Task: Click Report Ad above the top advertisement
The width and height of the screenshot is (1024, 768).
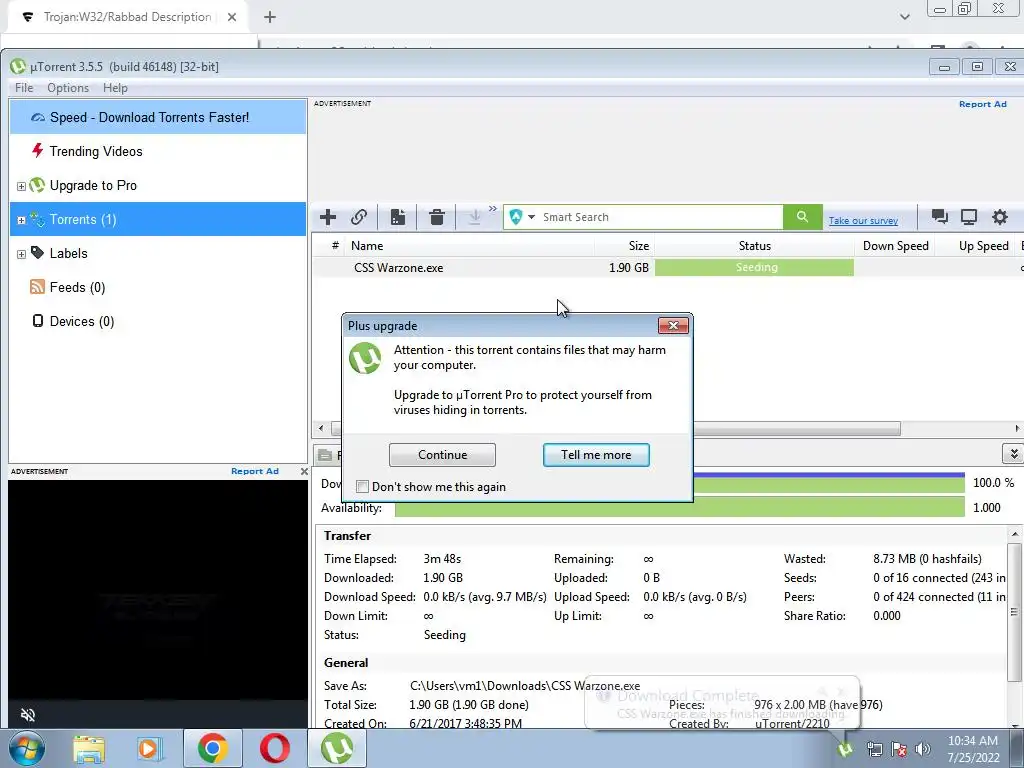Action: tap(982, 104)
